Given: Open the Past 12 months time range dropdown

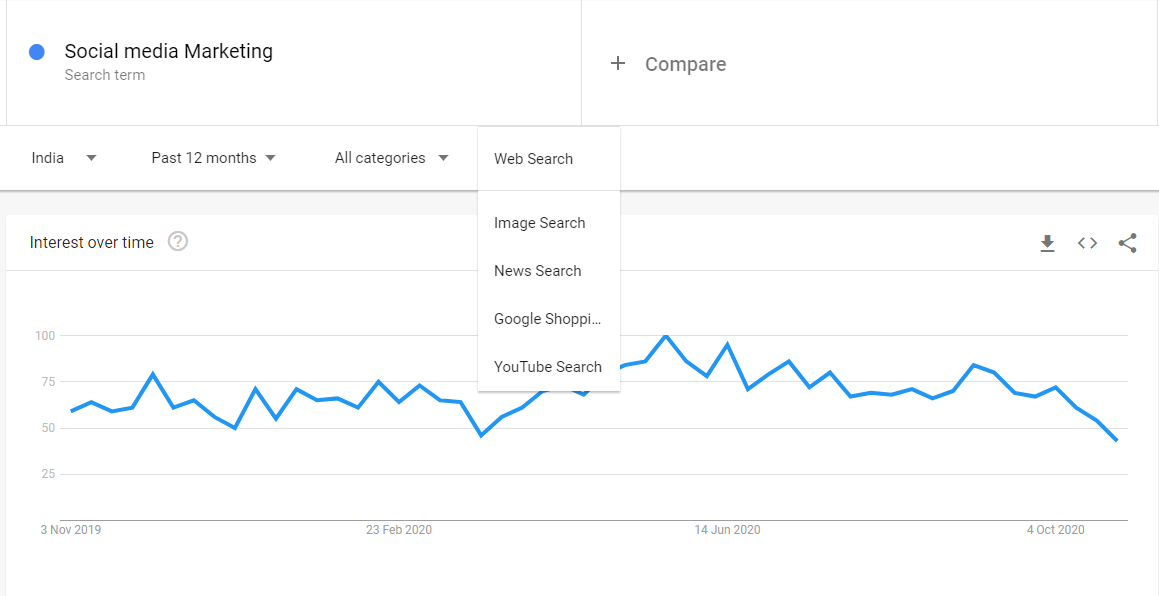Looking at the screenshot, I should tap(214, 158).
